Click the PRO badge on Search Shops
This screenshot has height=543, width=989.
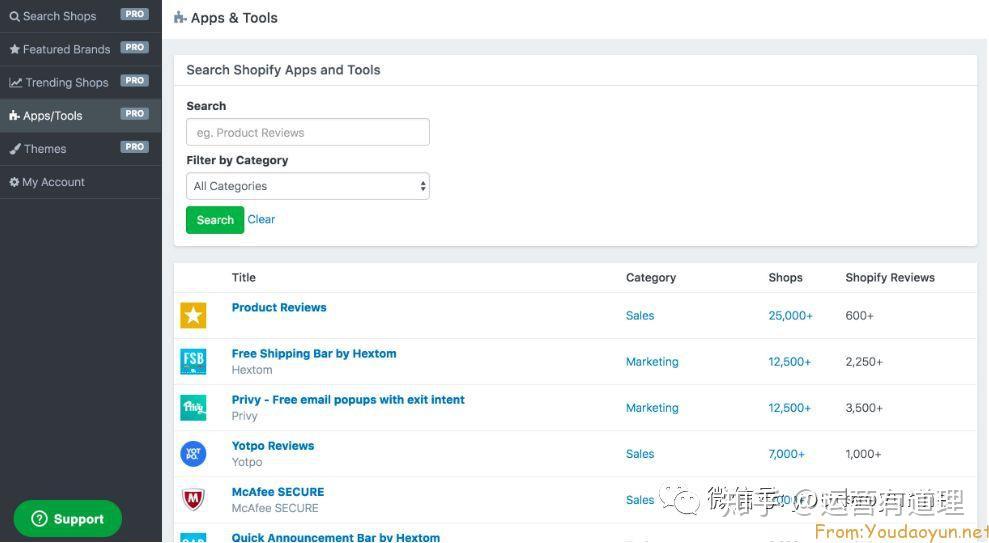tap(134, 14)
